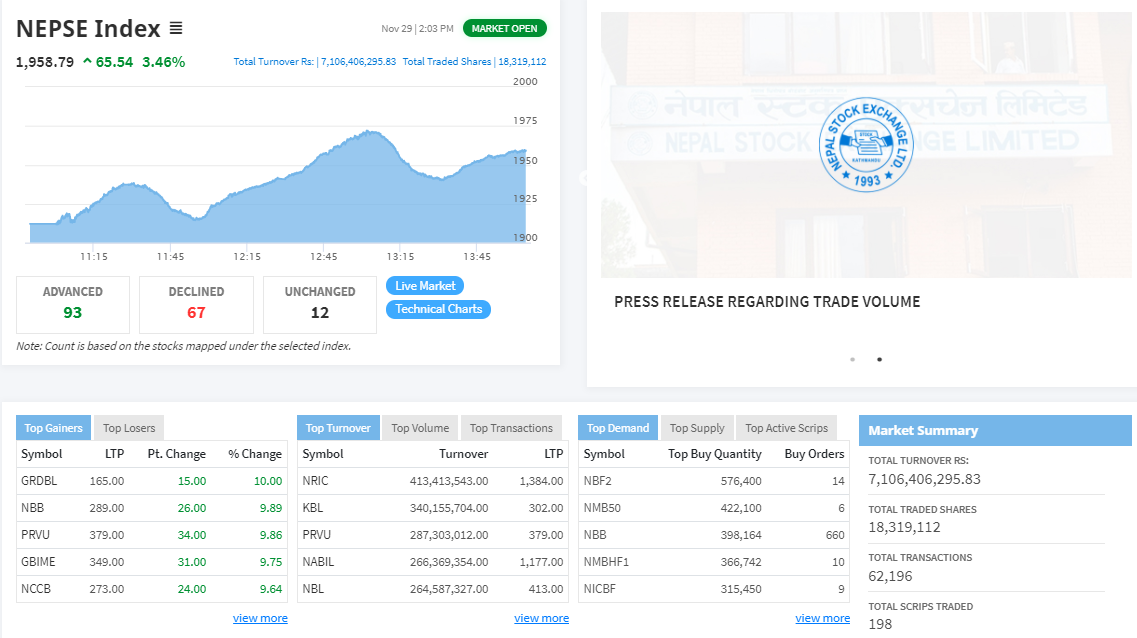This screenshot has height=638, width=1137.
Task: Click NBF2 symbol in Top Demand
Action: pyautogui.click(x=598, y=481)
